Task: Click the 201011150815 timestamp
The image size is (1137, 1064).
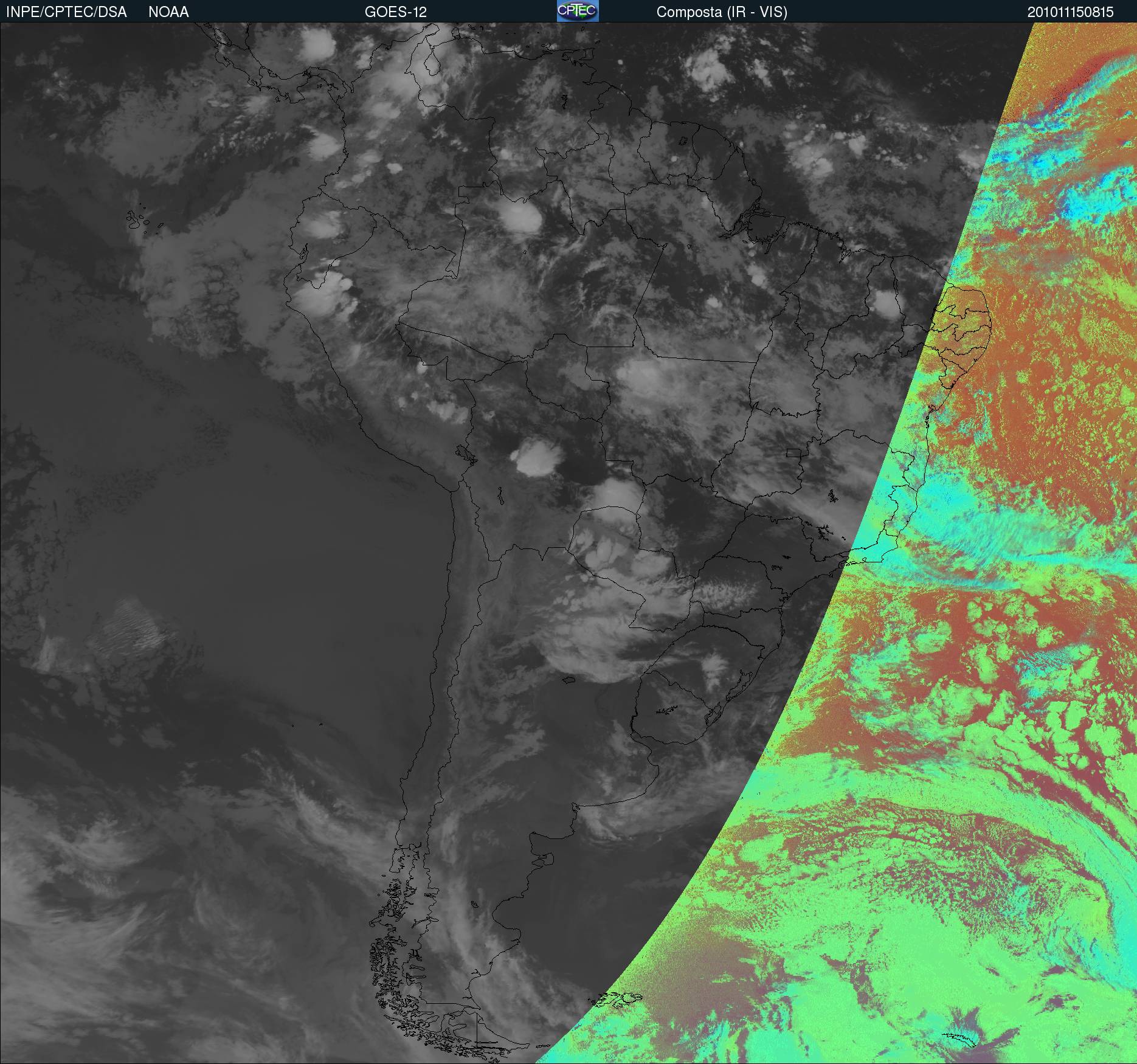Action: 1071,12
